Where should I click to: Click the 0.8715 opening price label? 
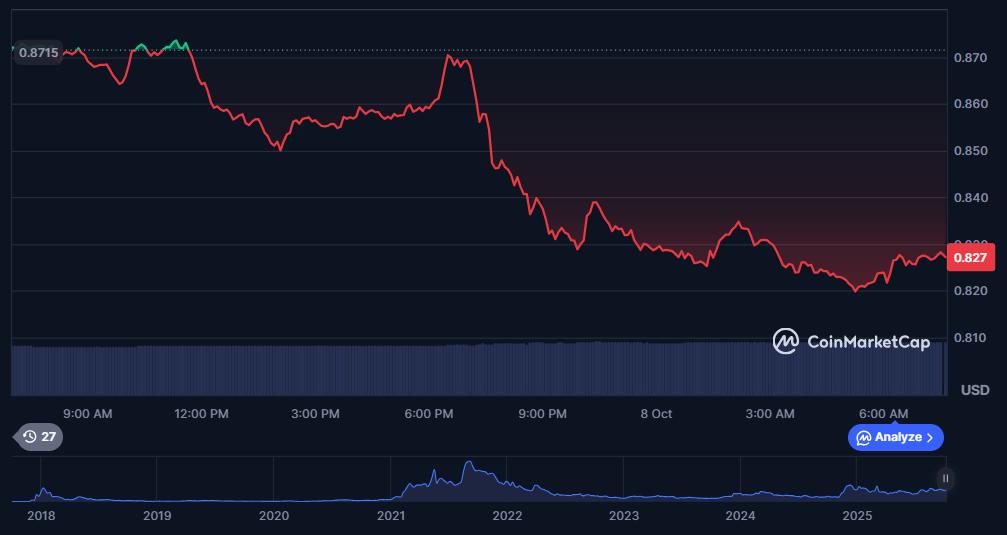coord(38,52)
